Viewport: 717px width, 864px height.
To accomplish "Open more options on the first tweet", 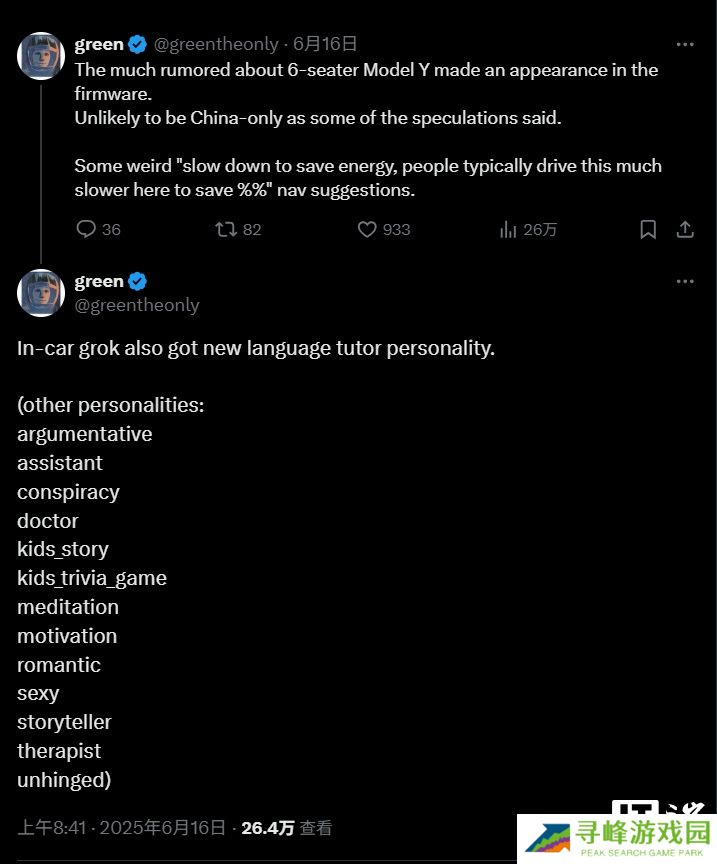I will [x=685, y=44].
